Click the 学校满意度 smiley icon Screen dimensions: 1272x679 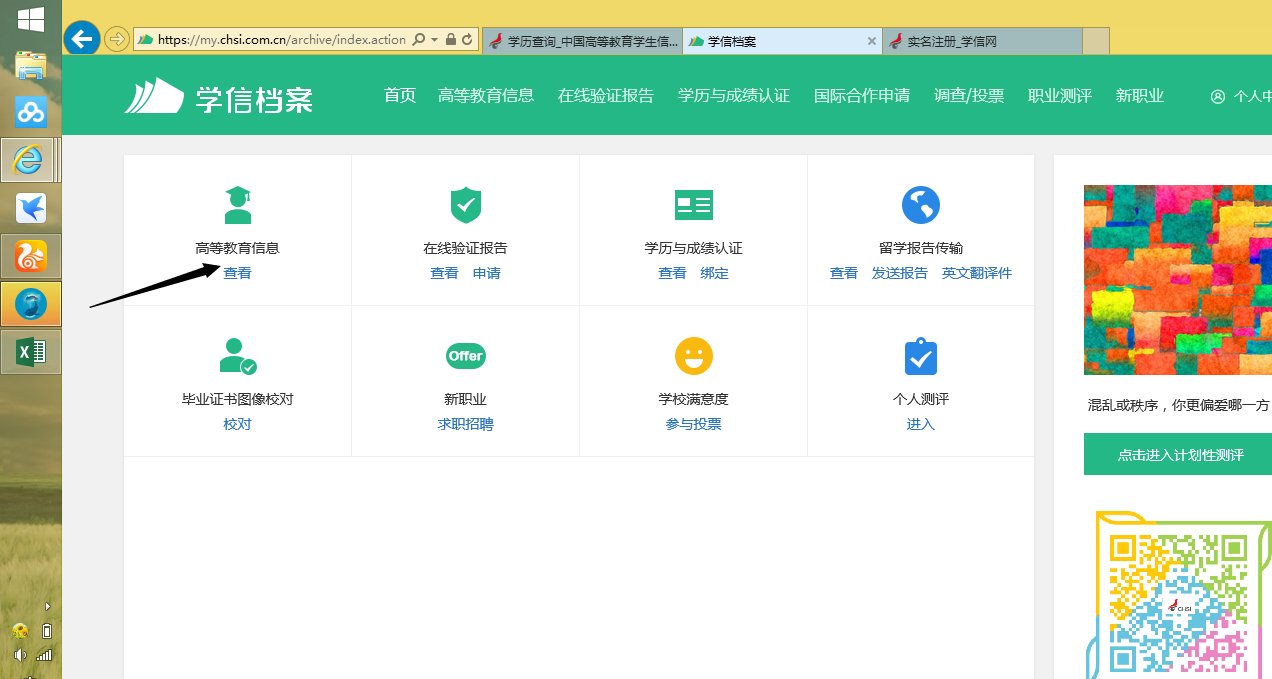pyautogui.click(x=693, y=356)
